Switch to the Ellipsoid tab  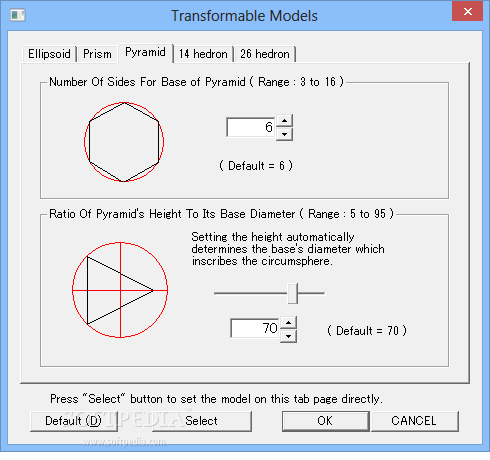(49, 54)
